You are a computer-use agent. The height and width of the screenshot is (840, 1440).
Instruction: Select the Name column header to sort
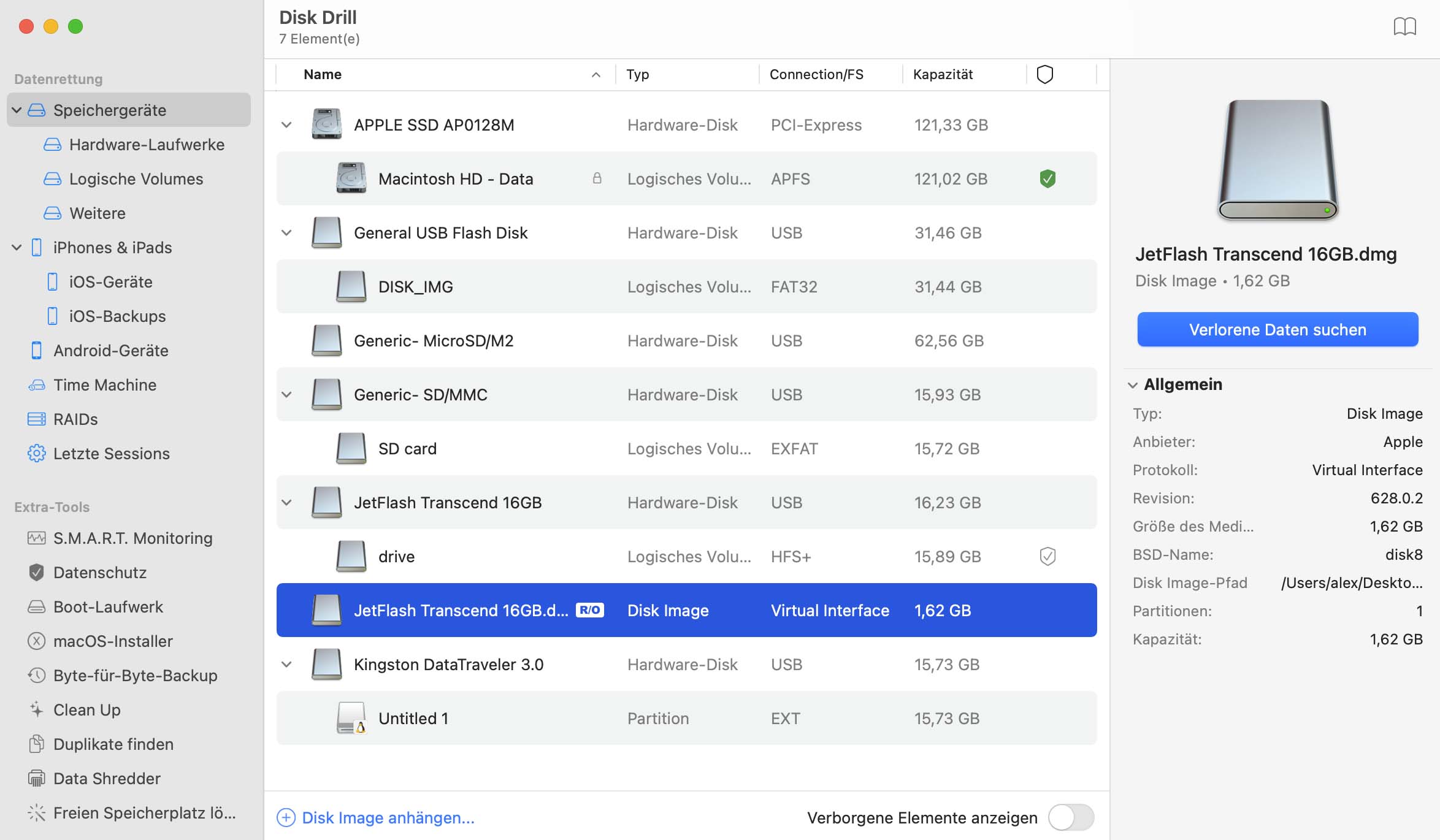[322, 73]
